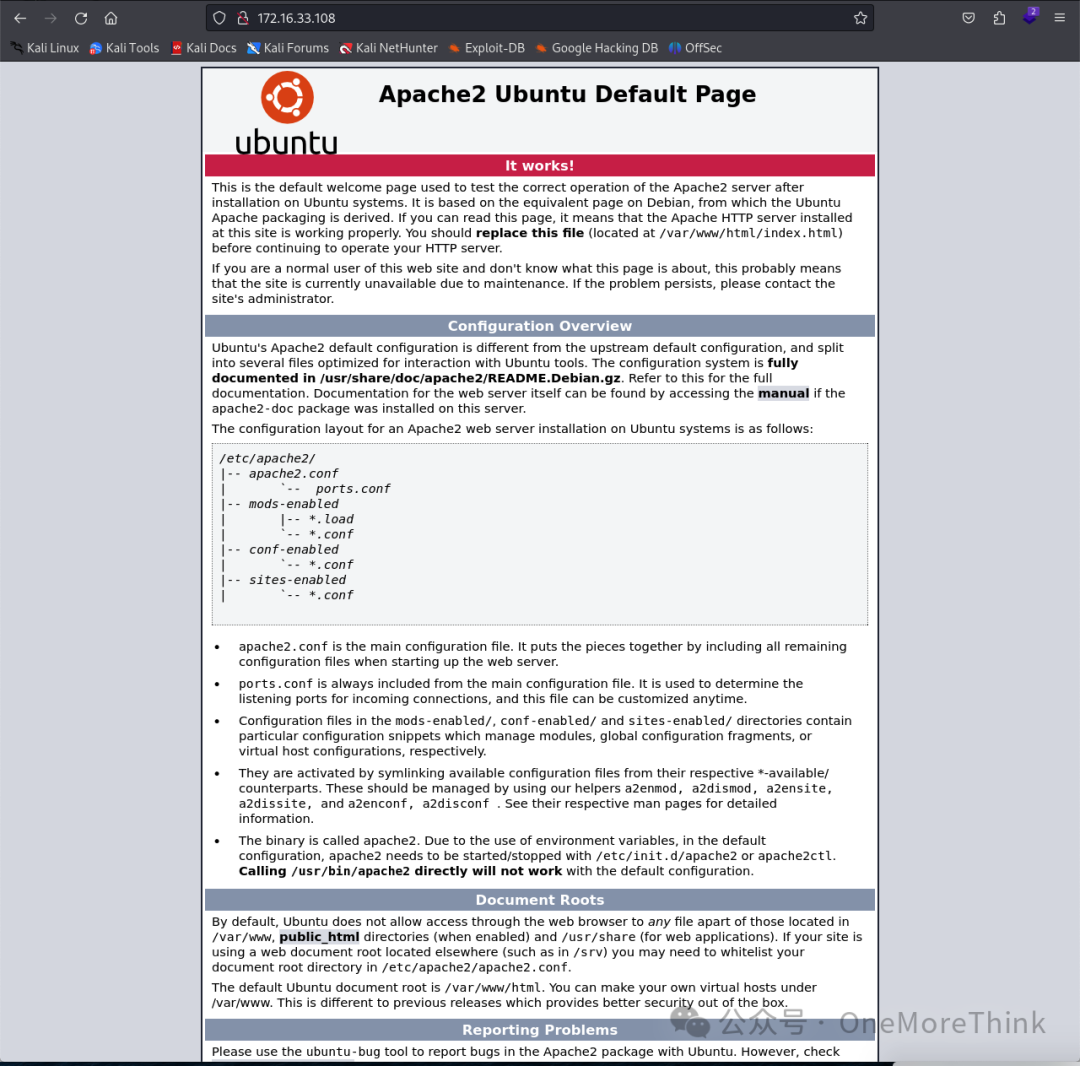The image size is (1080, 1066).
Task: Click the bold 'replace this file' text
Action: coord(530,233)
